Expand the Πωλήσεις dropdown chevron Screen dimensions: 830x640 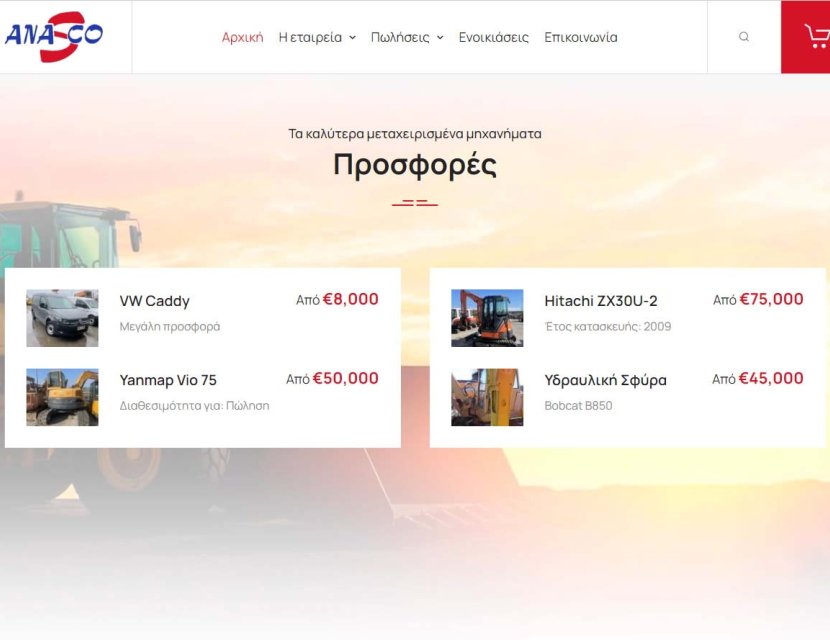(x=440, y=38)
